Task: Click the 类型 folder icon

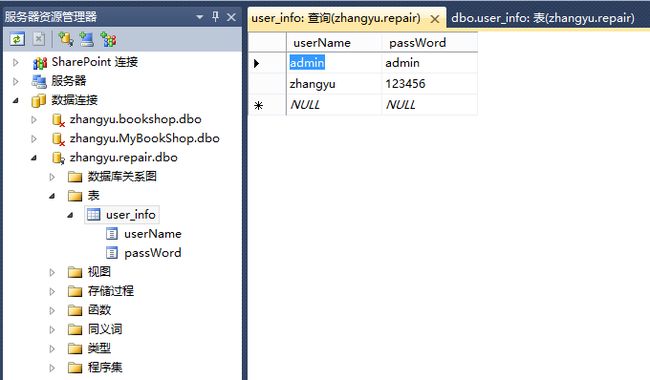Action: [75, 349]
